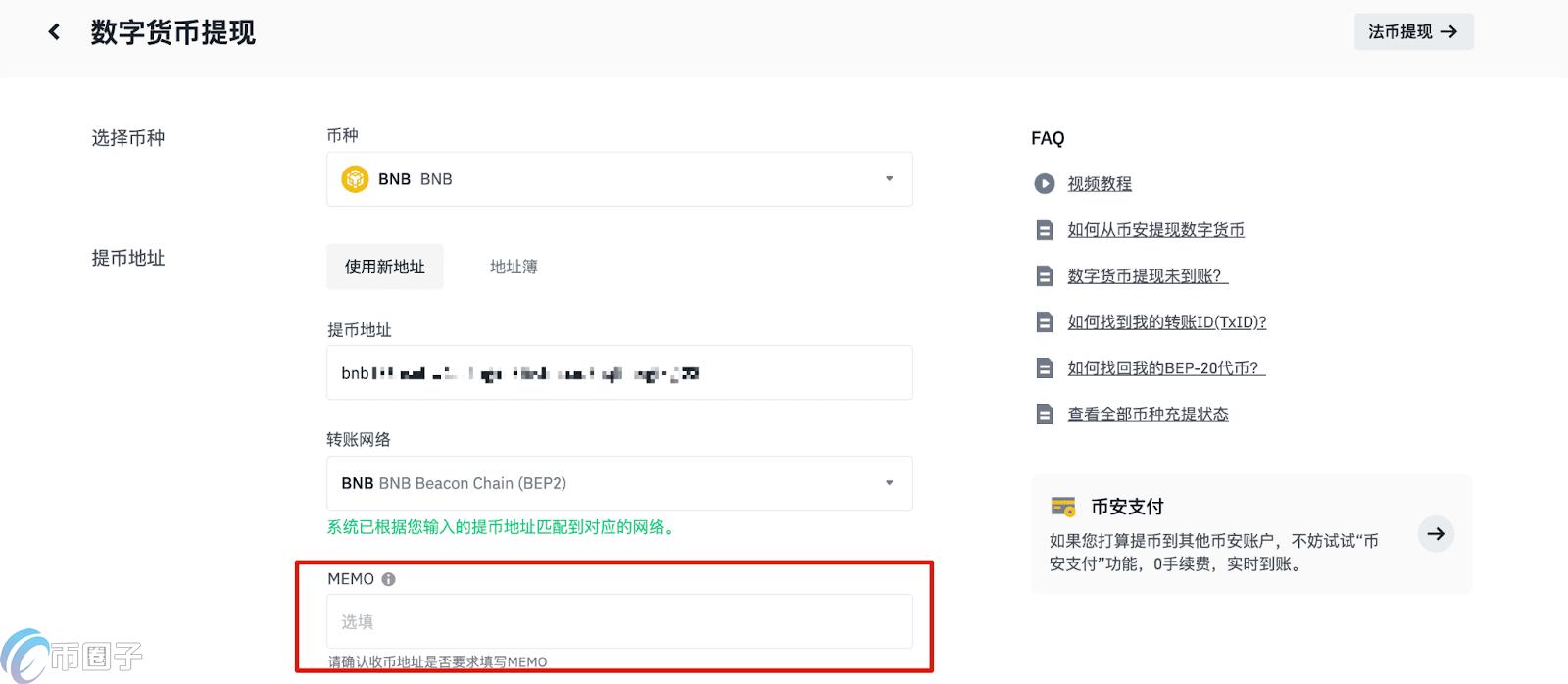Open the 如何找回我的BEP-20代币 link

point(1166,368)
